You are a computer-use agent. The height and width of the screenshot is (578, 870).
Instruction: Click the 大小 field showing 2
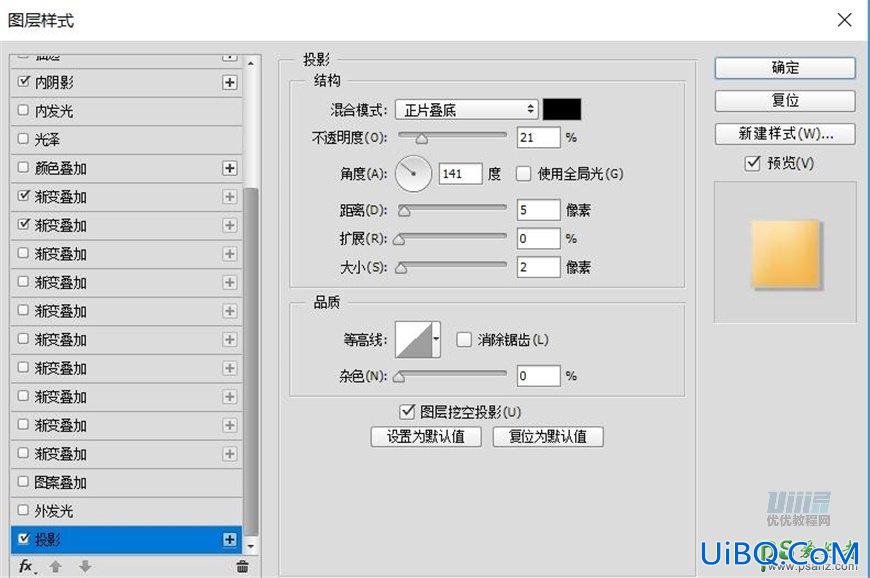[538, 267]
